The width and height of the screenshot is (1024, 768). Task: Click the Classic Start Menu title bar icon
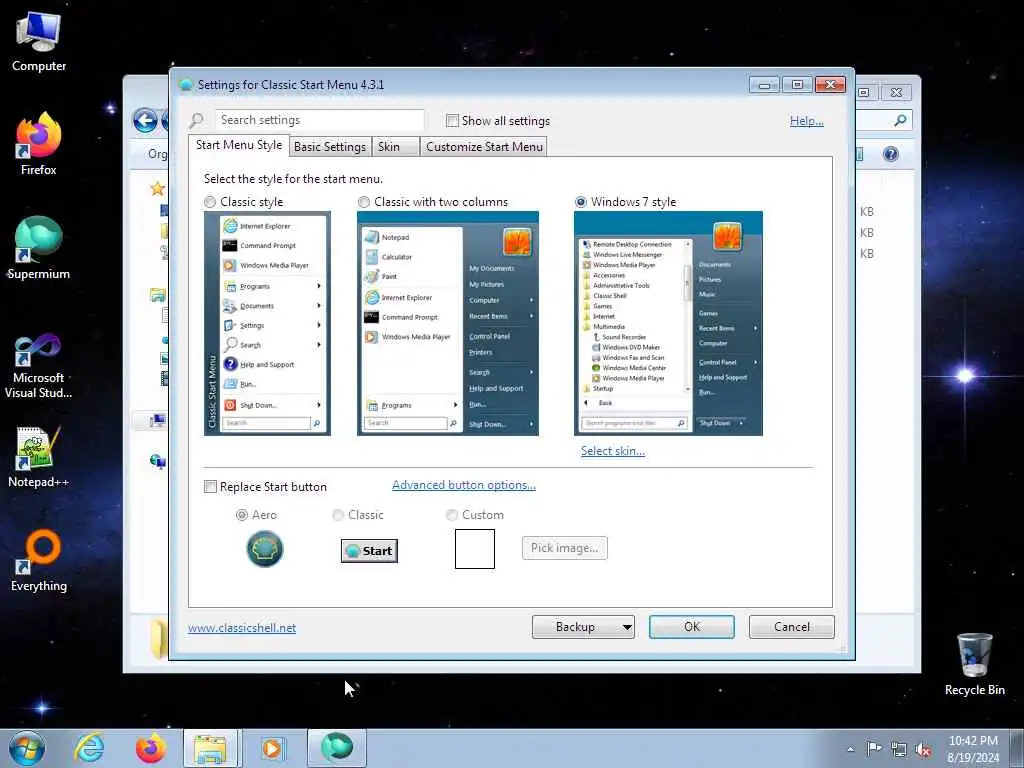(186, 85)
